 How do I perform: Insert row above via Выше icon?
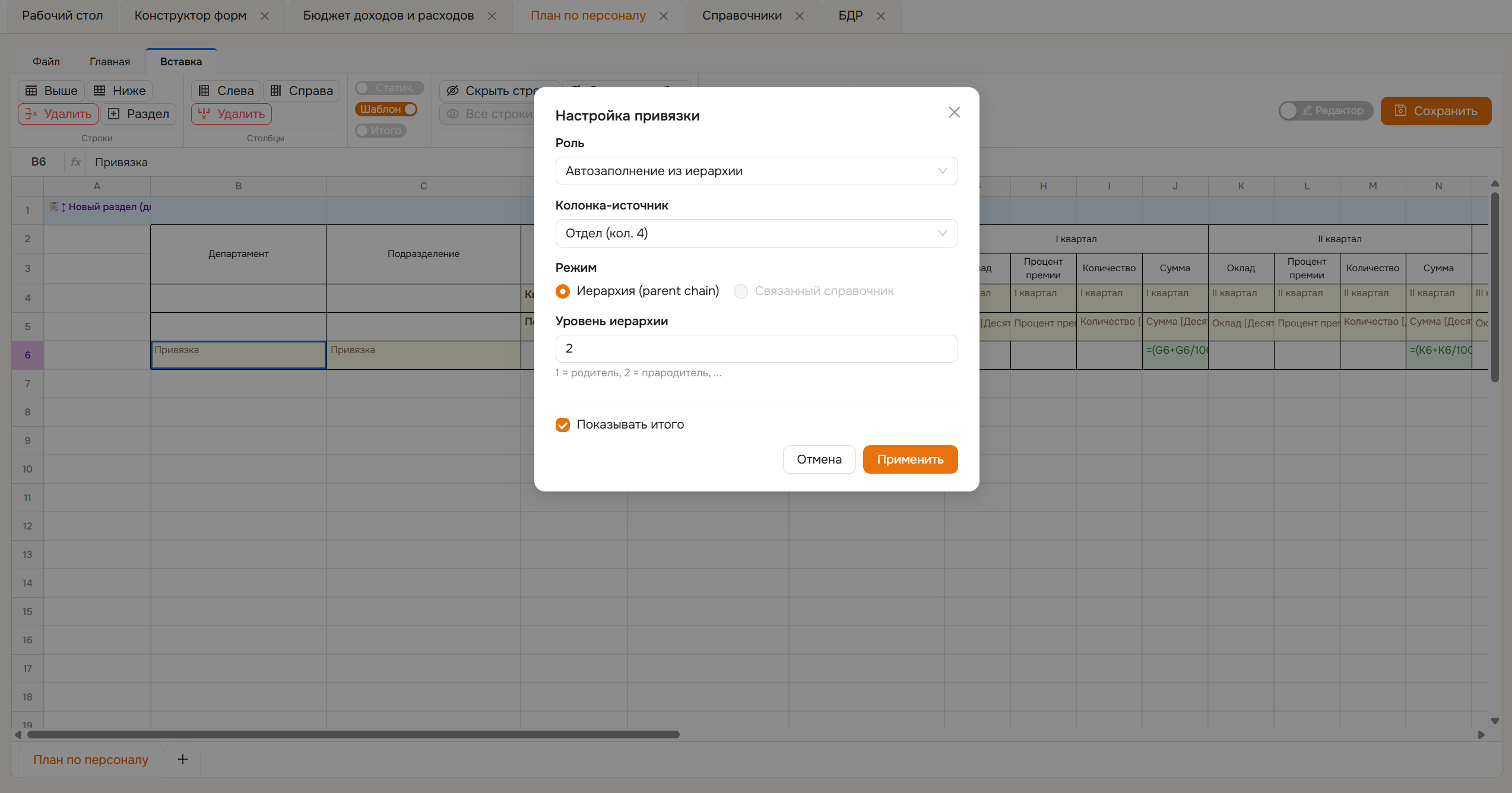pyautogui.click(x=51, y=91)
